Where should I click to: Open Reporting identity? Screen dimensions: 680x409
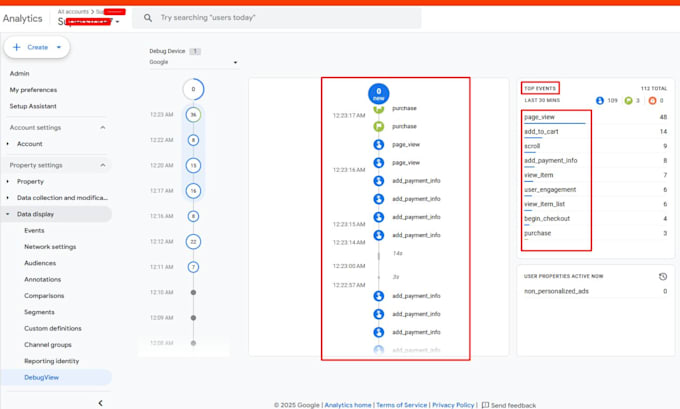point(52,361)
